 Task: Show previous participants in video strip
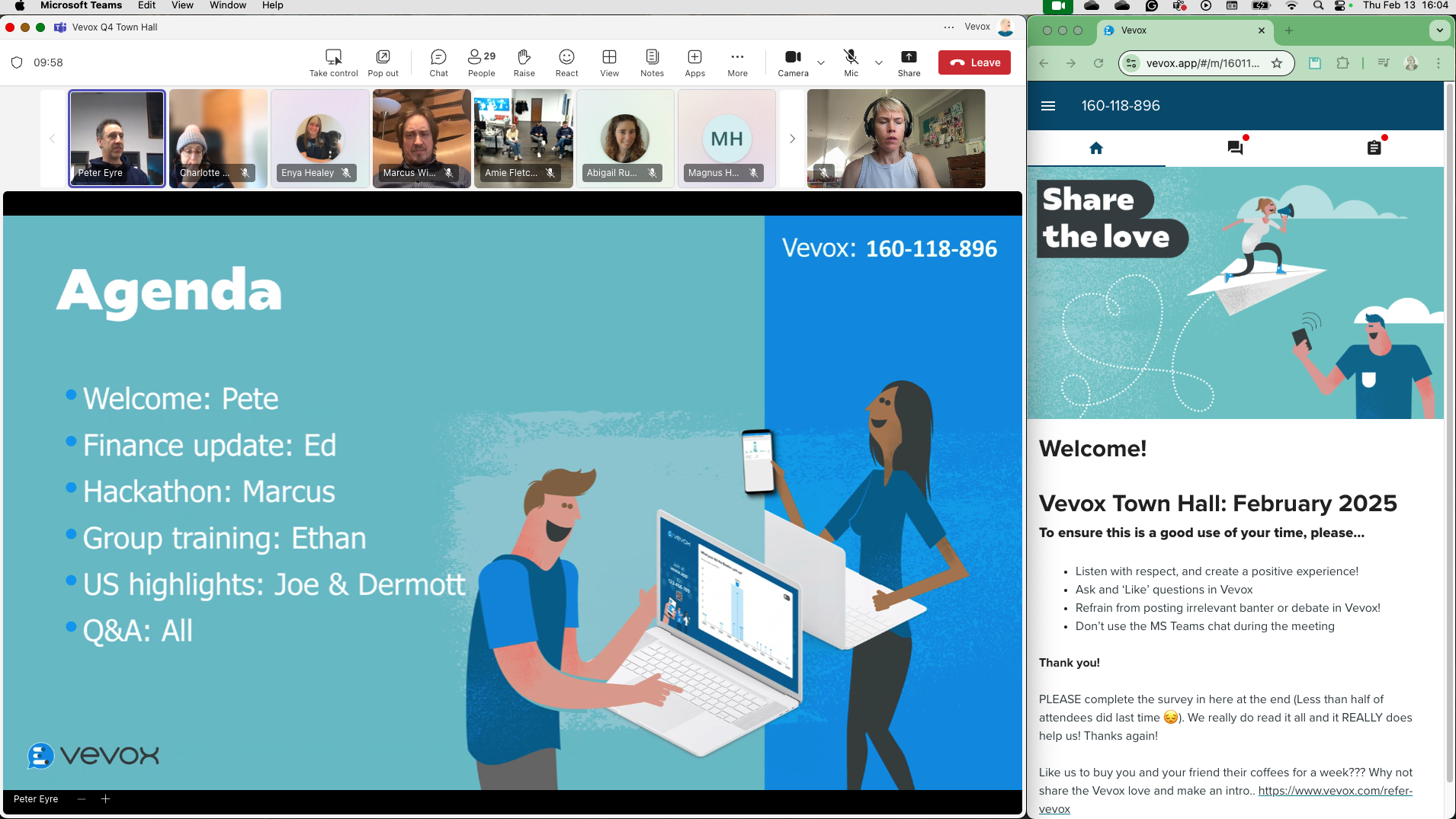click(52, 139)
